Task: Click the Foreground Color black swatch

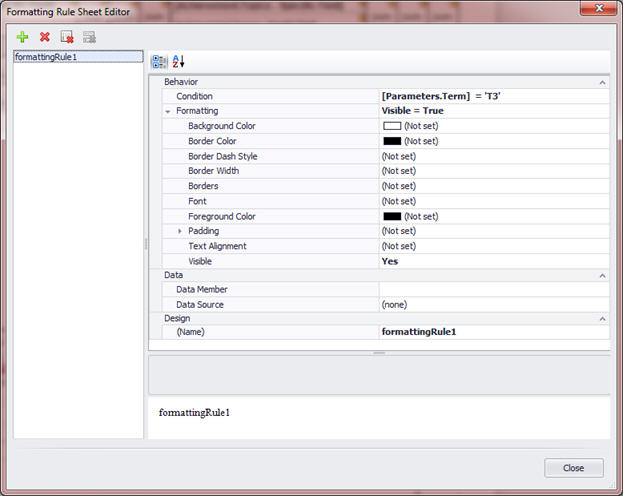Action: click(x=391, y=216)
